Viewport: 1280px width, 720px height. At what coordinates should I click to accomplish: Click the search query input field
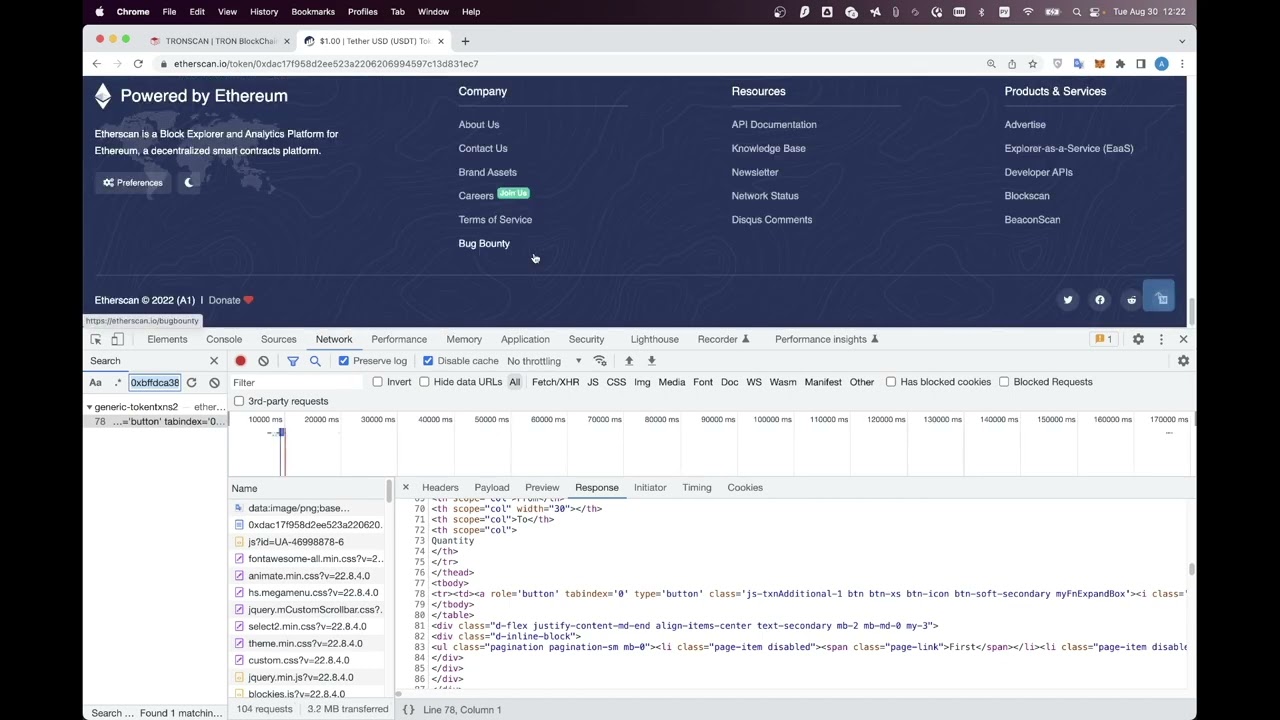point(155,382)
